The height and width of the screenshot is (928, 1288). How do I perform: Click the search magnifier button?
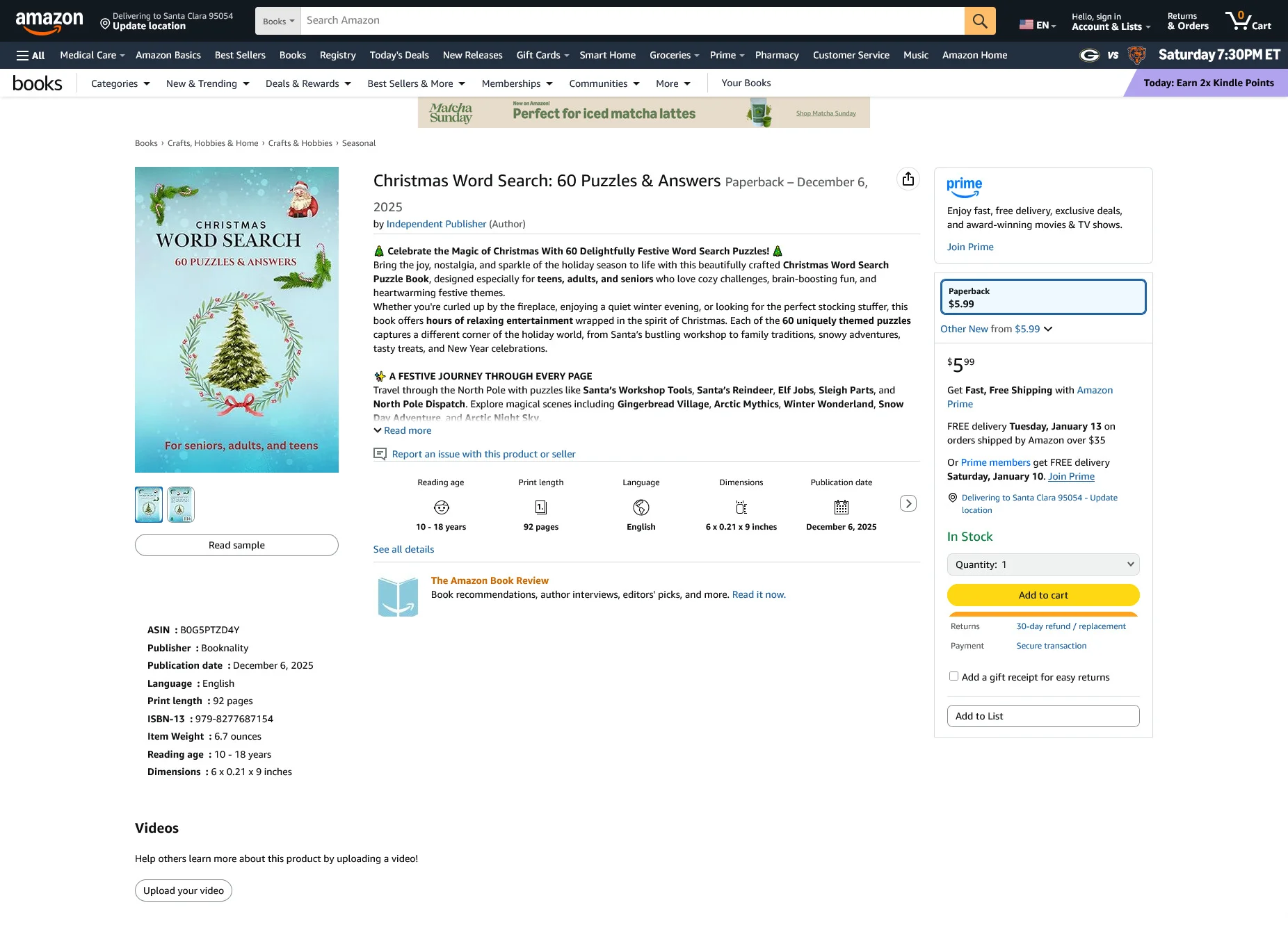point(979,21)
